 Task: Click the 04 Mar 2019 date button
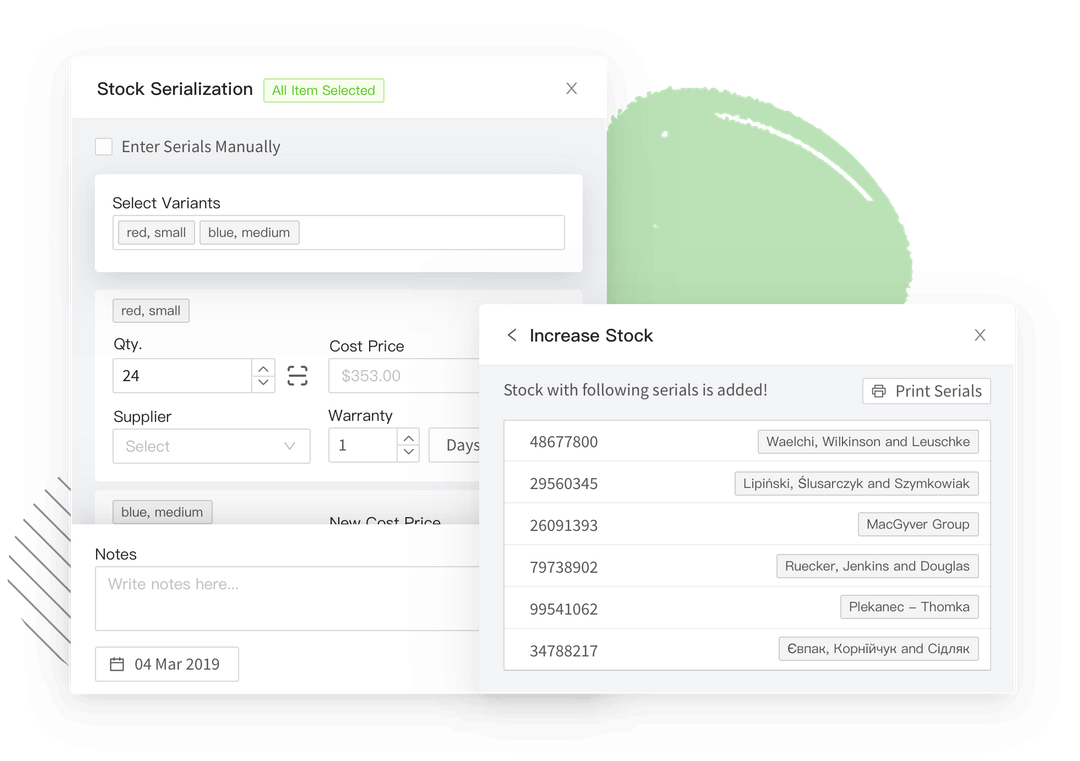pyautogui.click(x=167, y=663)
